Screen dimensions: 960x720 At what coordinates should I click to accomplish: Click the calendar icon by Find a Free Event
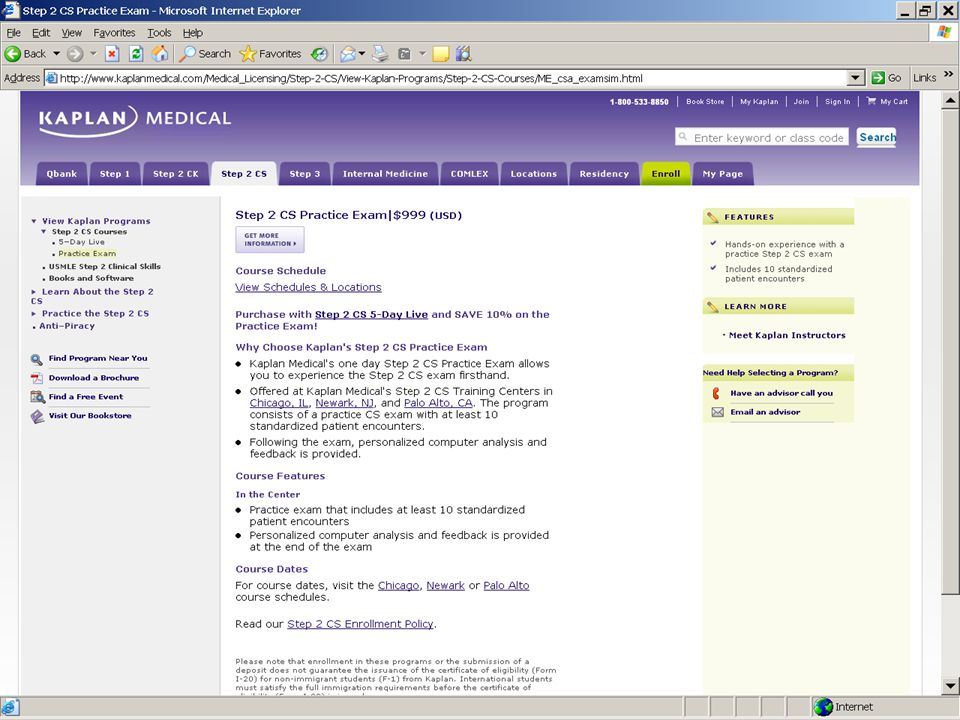click(37, 397)
